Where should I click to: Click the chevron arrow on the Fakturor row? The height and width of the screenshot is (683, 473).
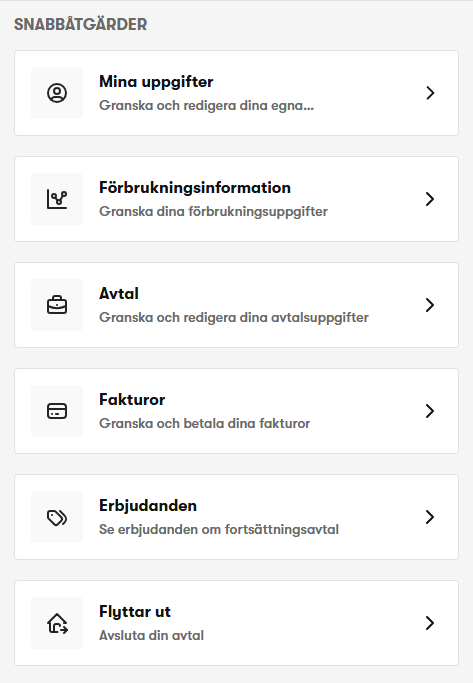430,411
